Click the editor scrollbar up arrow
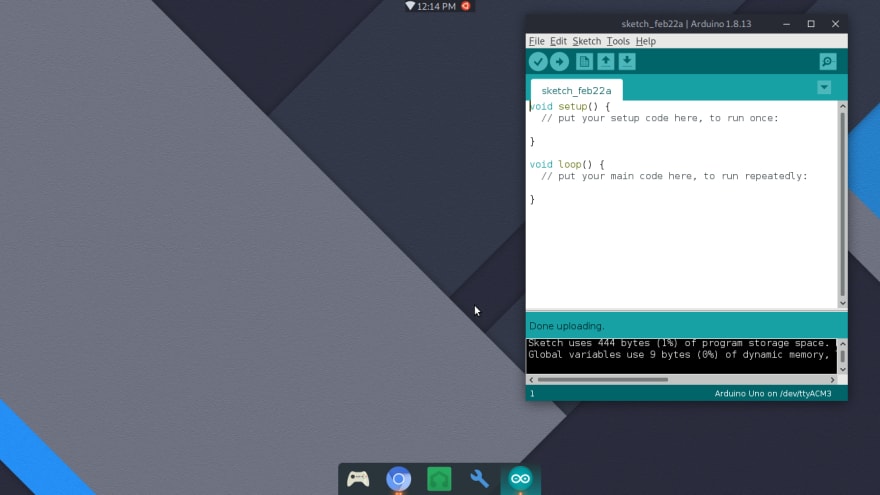880x495 pixels. [x=842, y=106]
